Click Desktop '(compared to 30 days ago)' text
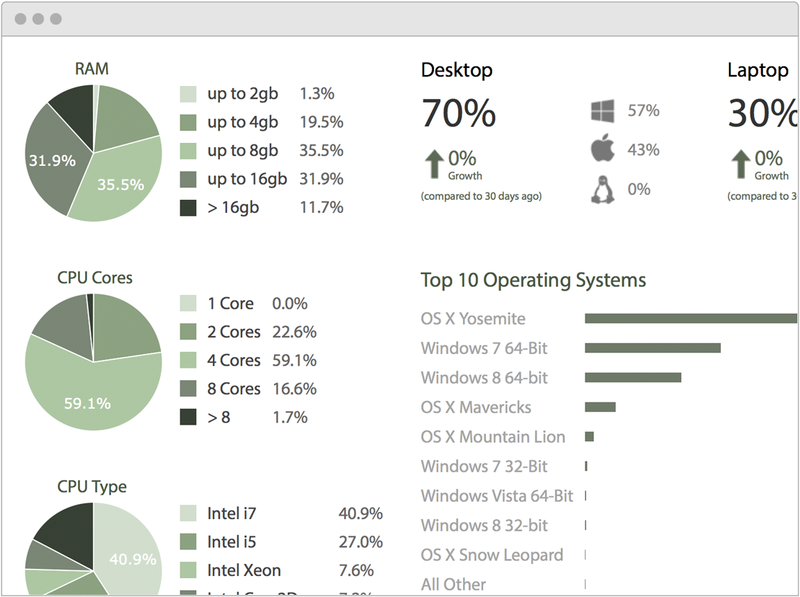 coord(481,196)
